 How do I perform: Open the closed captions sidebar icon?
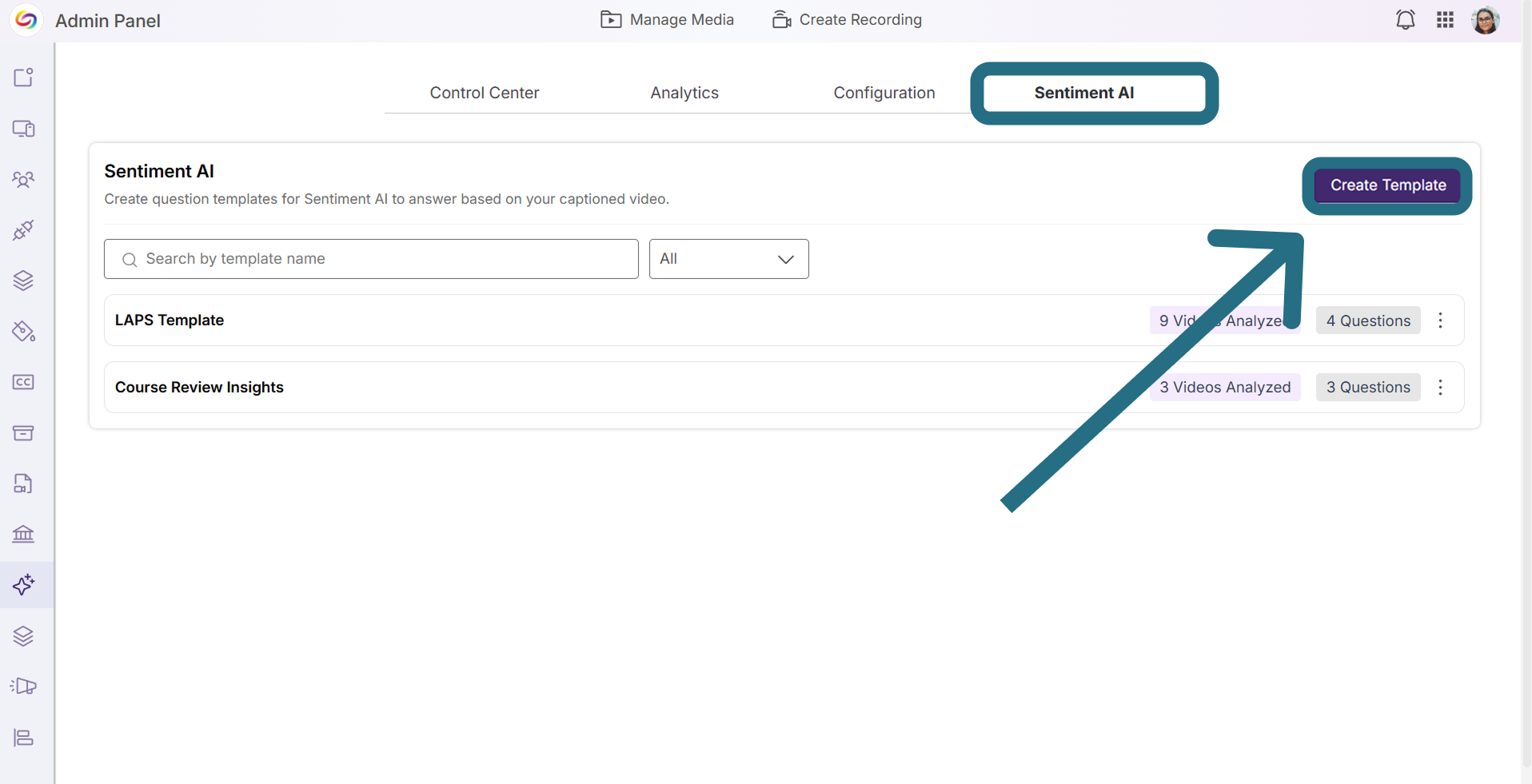pyautogui.click(x=24, y=382)
